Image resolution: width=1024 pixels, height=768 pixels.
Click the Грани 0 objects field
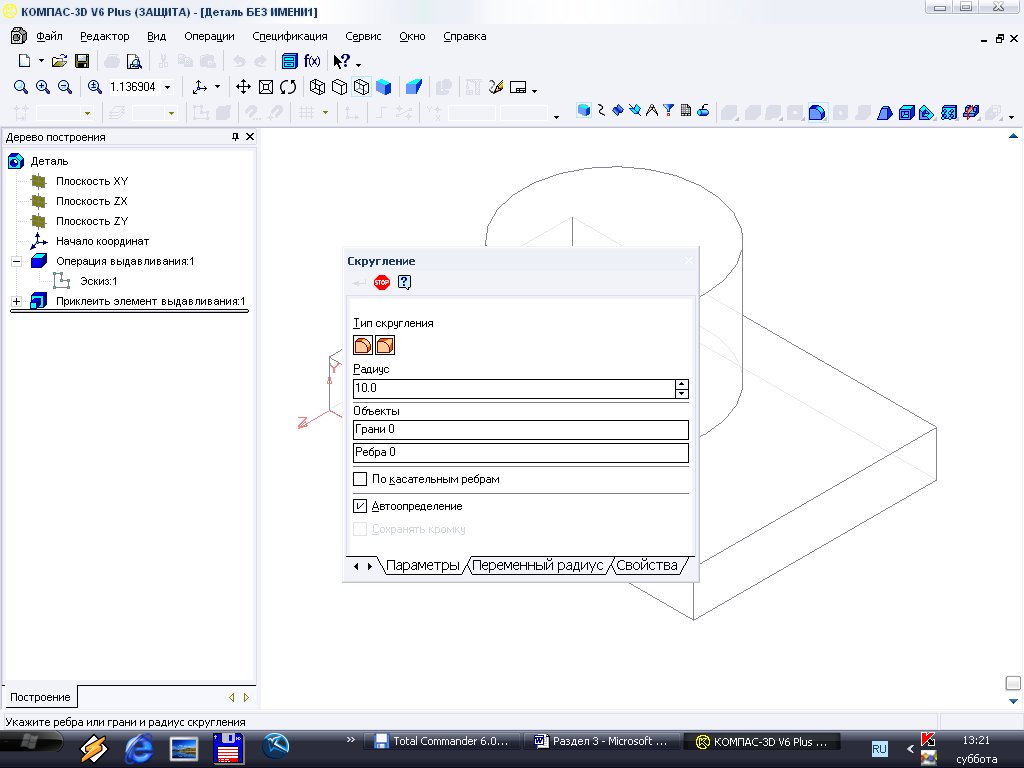coord(520,430)
